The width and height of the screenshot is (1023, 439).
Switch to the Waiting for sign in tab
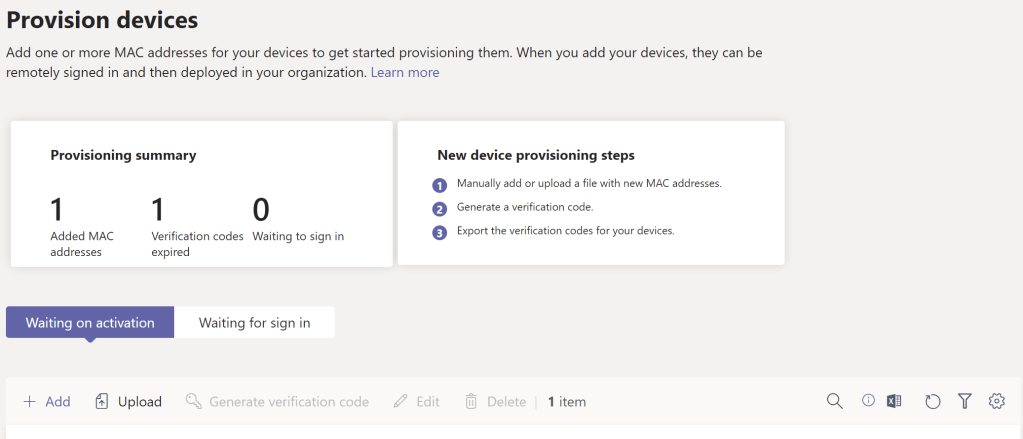254,322
